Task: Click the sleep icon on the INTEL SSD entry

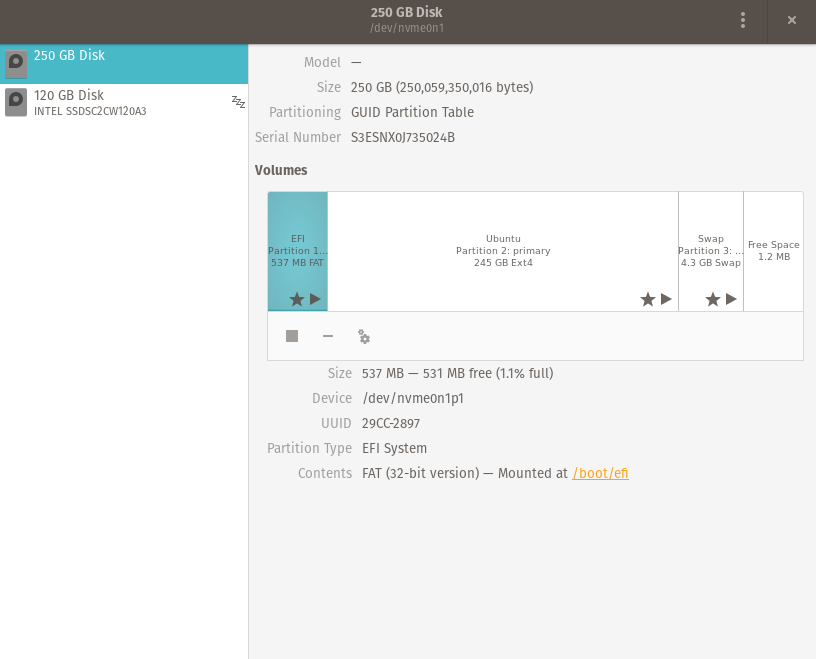Action: click(238, 102)
